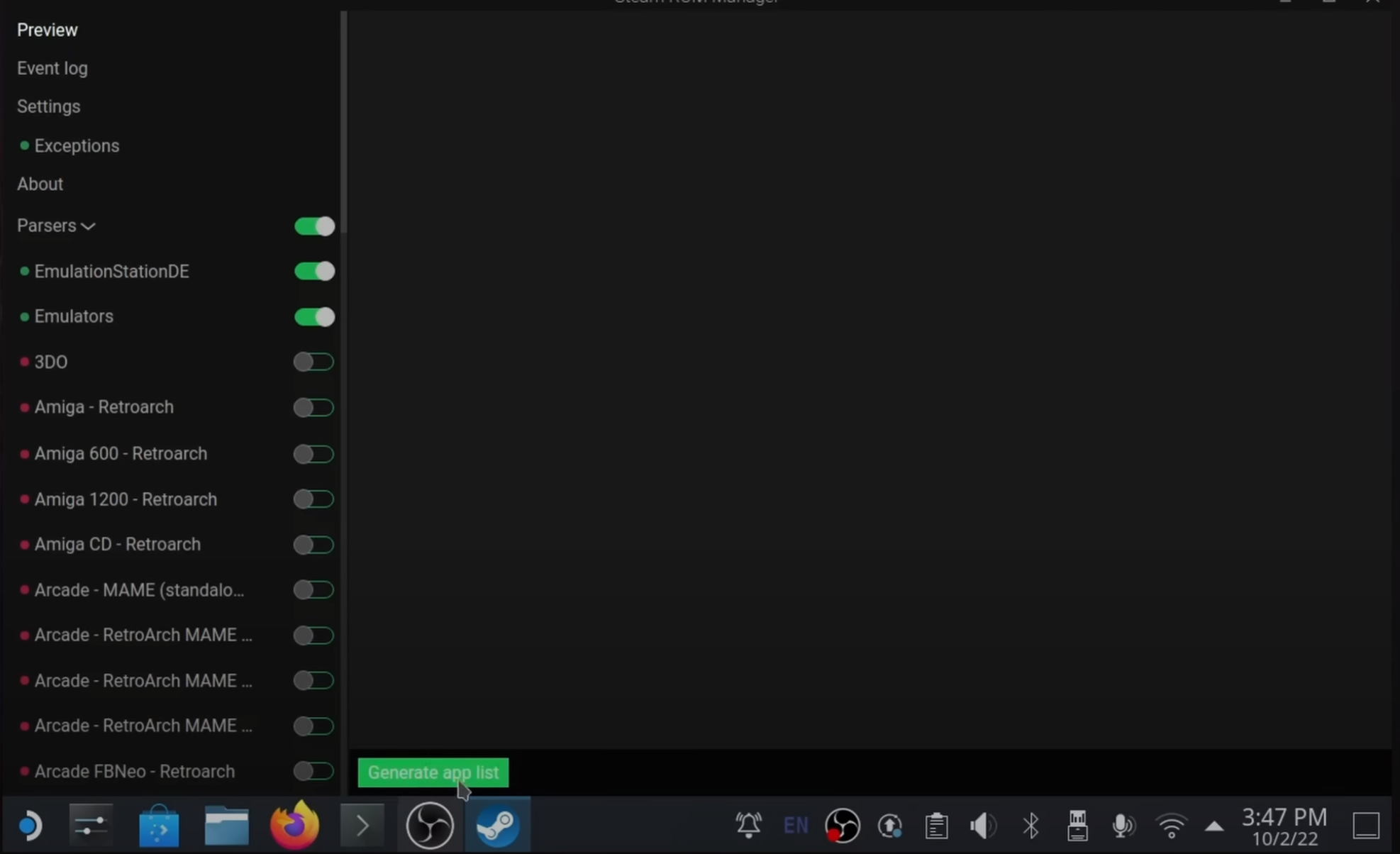Select the EmulationStationDE parser entry
The height and width of the screenshot is (854, 1400).
111,271
